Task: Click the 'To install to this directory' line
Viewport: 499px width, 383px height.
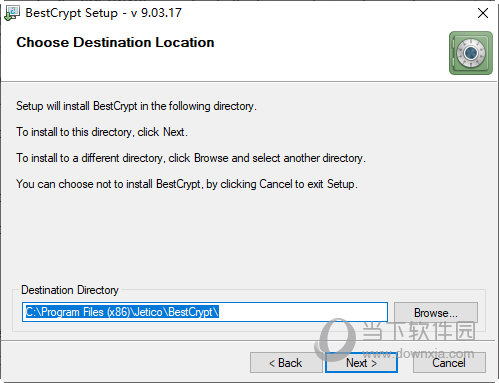Action: coord(102,132)
